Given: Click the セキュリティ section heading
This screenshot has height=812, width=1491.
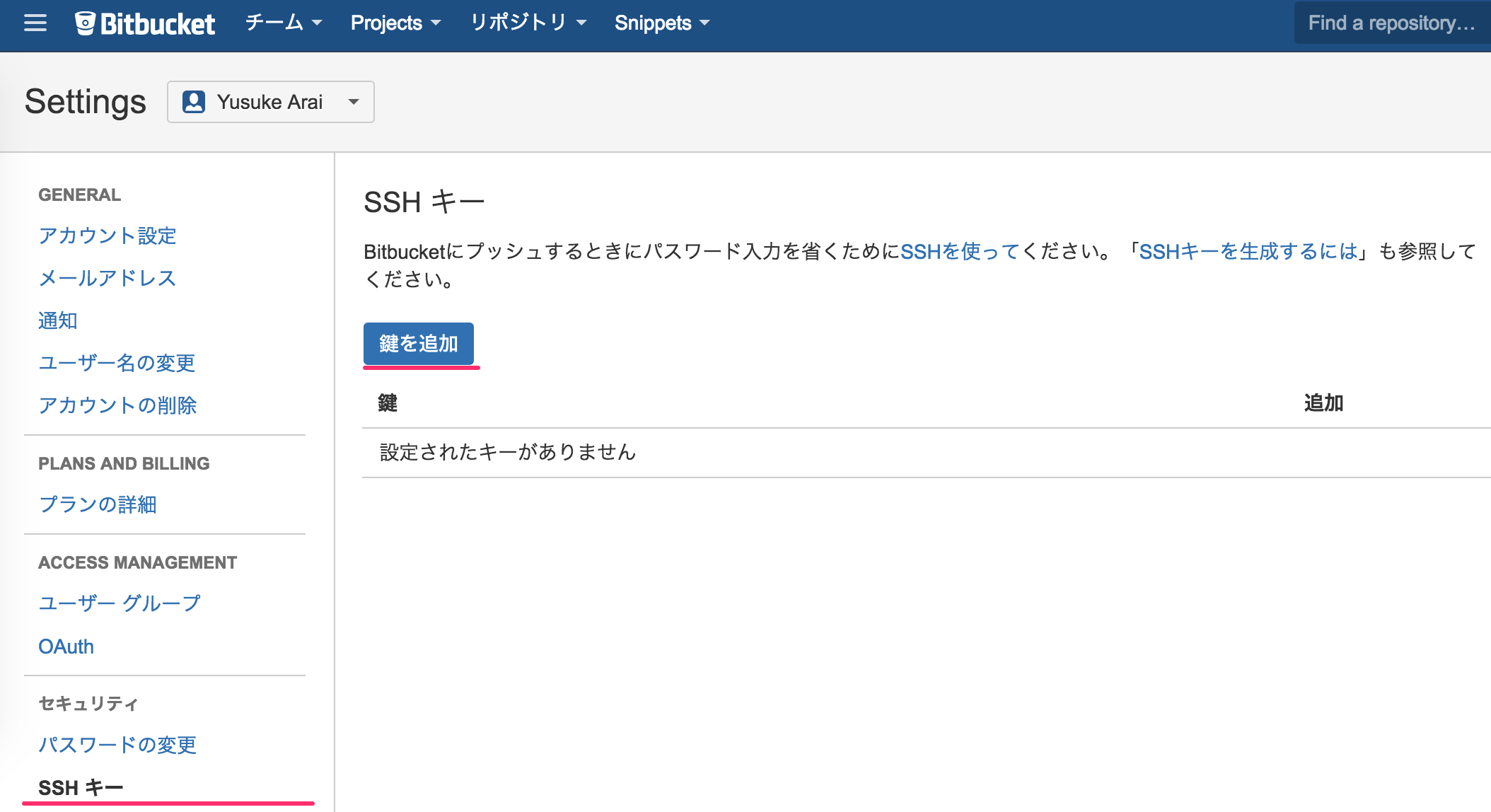Looking at the screenshot, I should [x=88, y=704].
